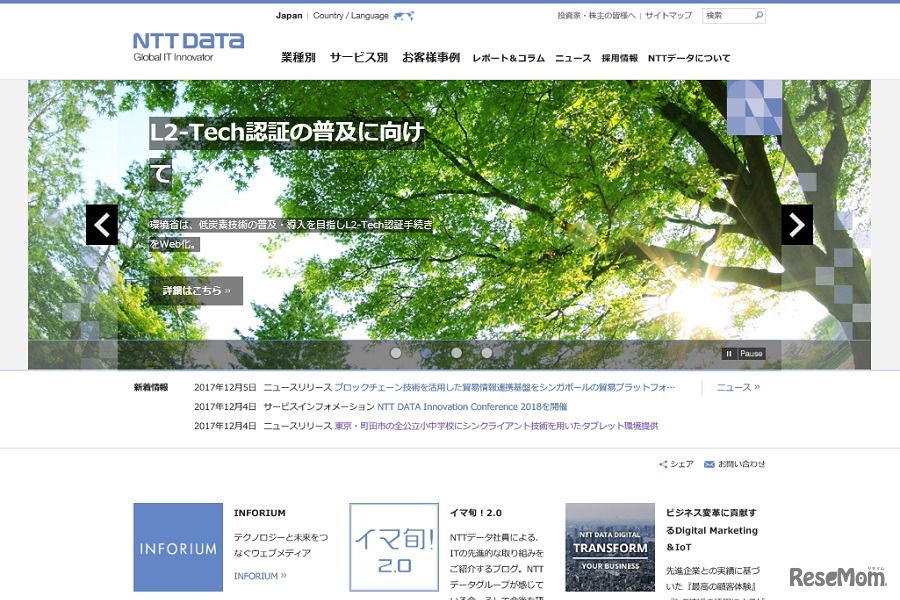The width and height of the screenshot is (900, 600).
Task: Click the イマ旬！2.0 card heading
Action: 475,513
